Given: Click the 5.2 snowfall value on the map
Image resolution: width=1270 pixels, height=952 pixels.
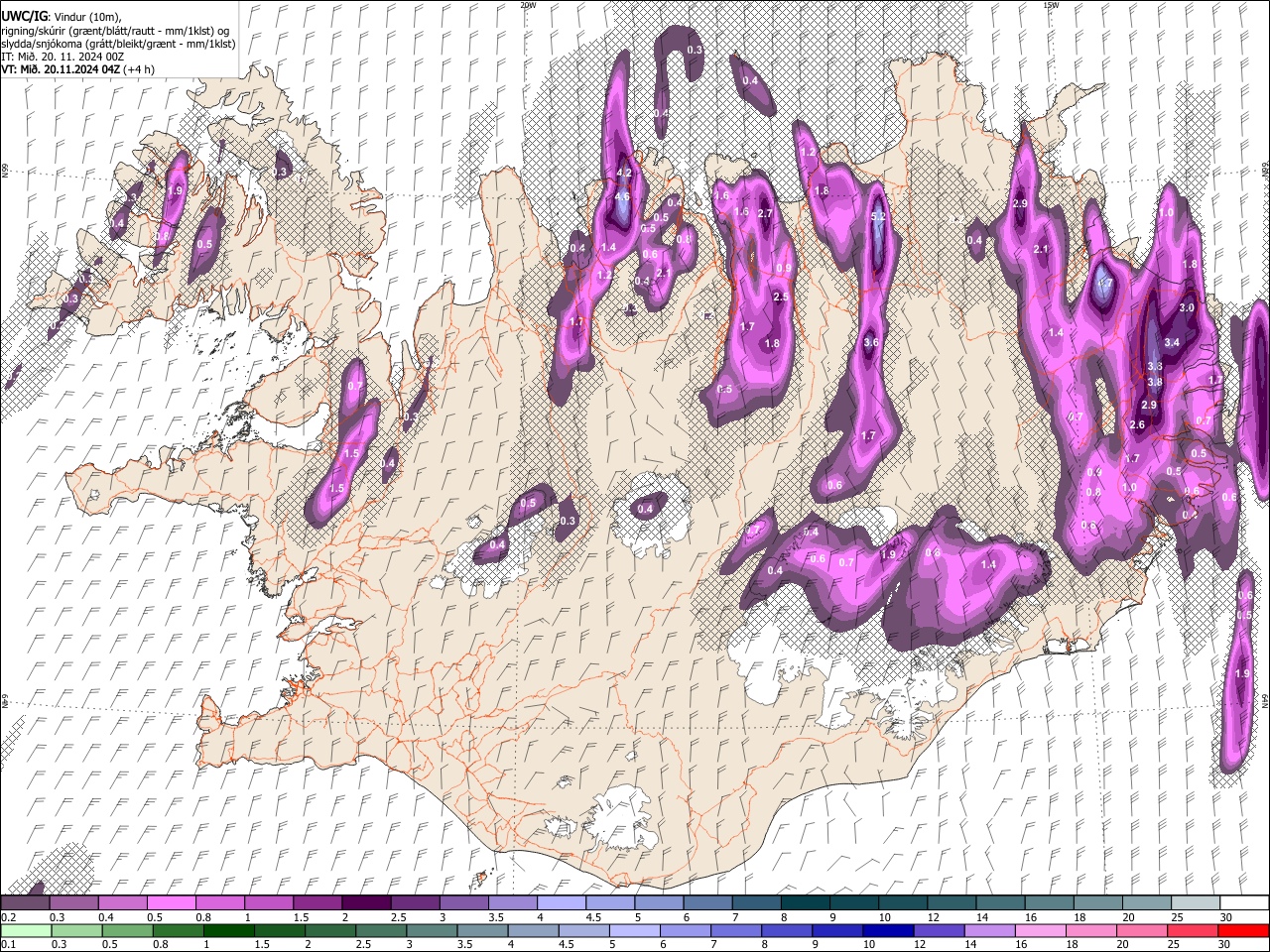Looking at the screenshot, I should (877, 216).
